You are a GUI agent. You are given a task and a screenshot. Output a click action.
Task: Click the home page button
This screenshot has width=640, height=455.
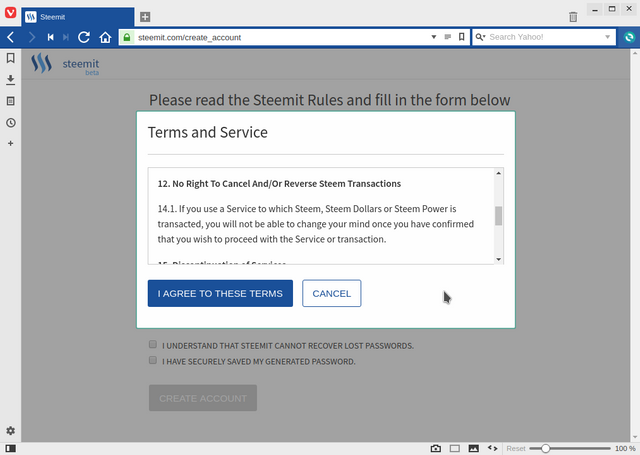(x=105, y=37)
